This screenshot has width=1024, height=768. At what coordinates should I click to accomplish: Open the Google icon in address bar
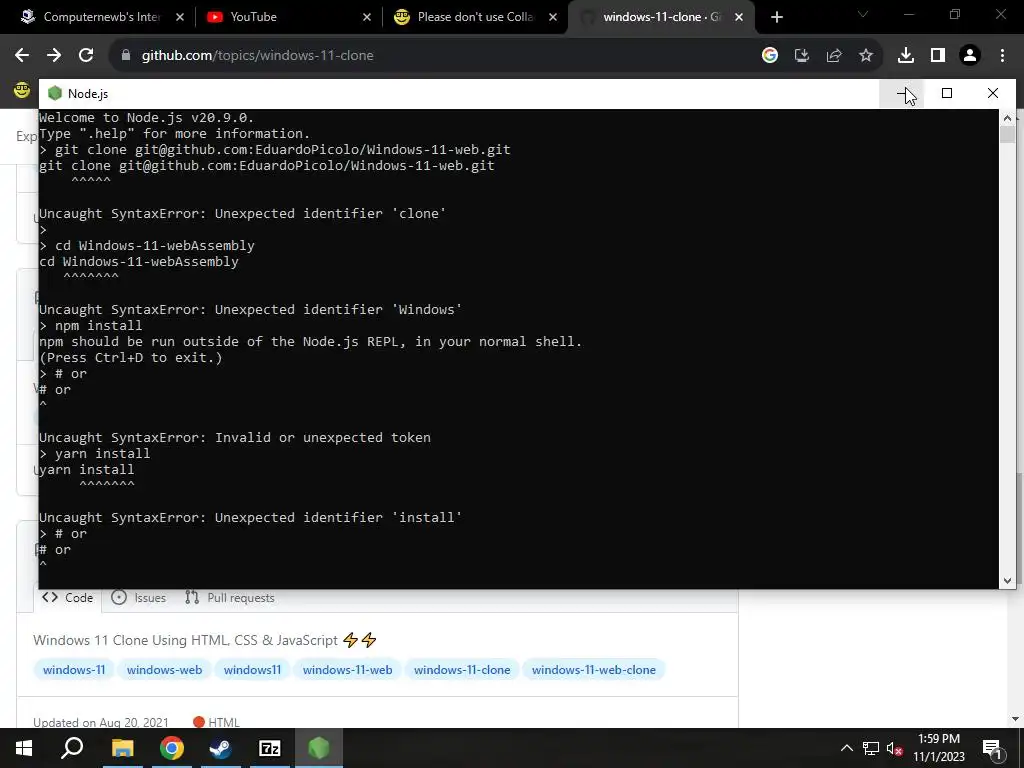point(770,56)
